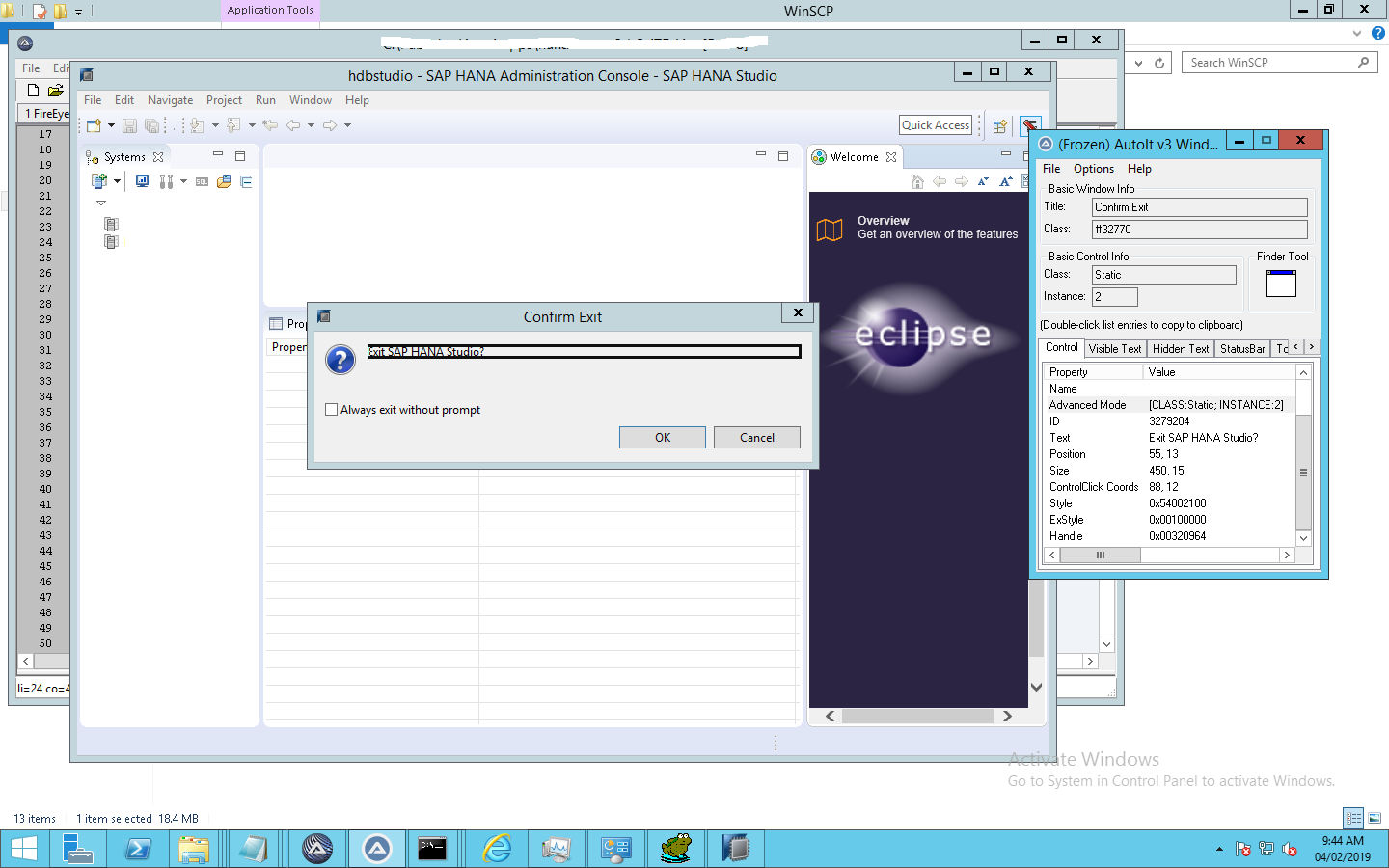The height and width of the screenshot is (868, 1389).
Task: Click the Windows Start button
Action: [x=24, y=849]
